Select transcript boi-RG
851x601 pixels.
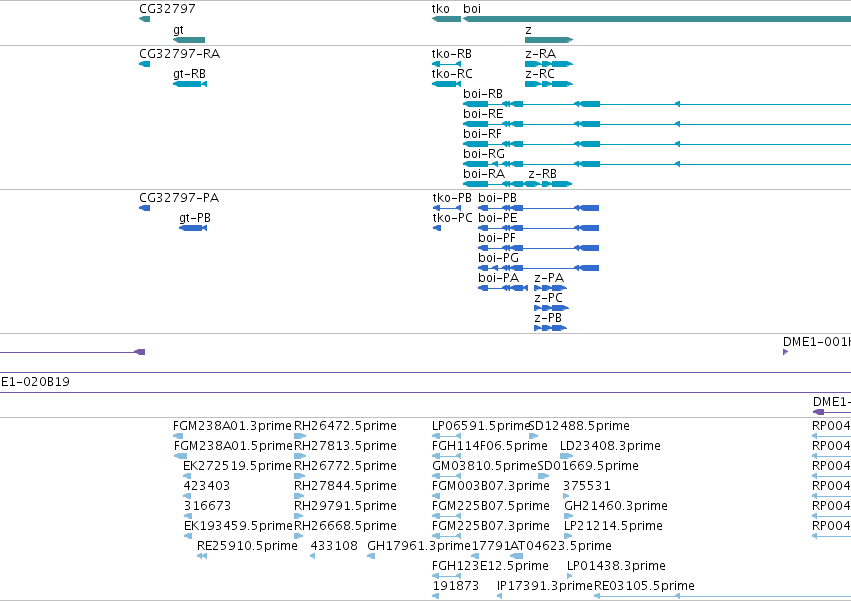484,154
